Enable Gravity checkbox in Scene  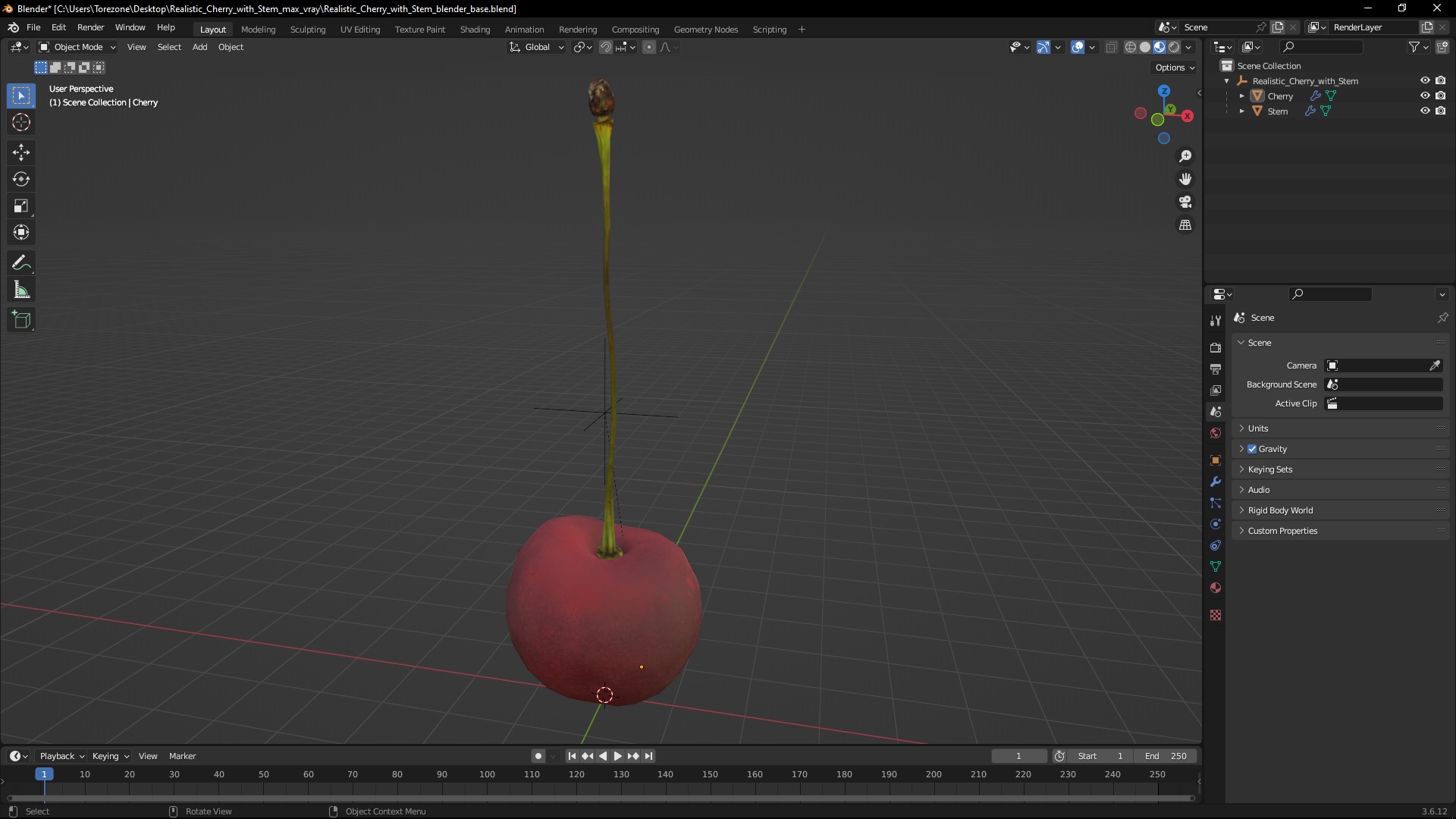[x=1251, y=448]
